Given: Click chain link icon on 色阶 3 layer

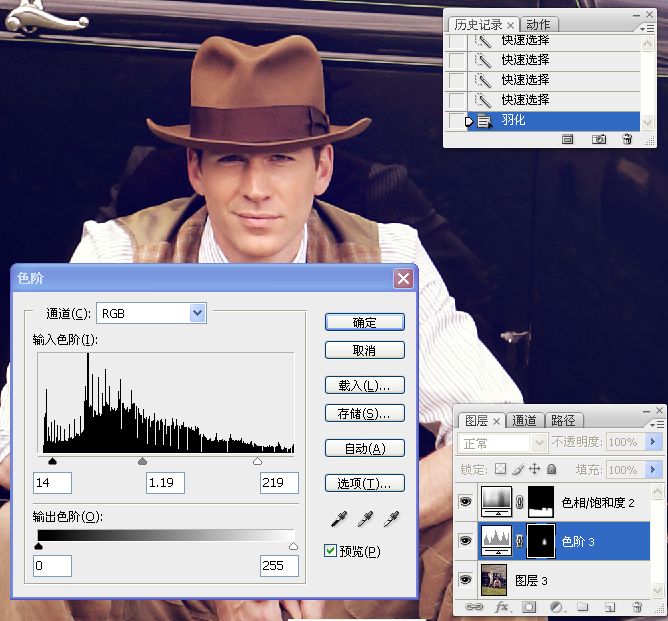Looking at the screenshot, I should click(519, 541).
